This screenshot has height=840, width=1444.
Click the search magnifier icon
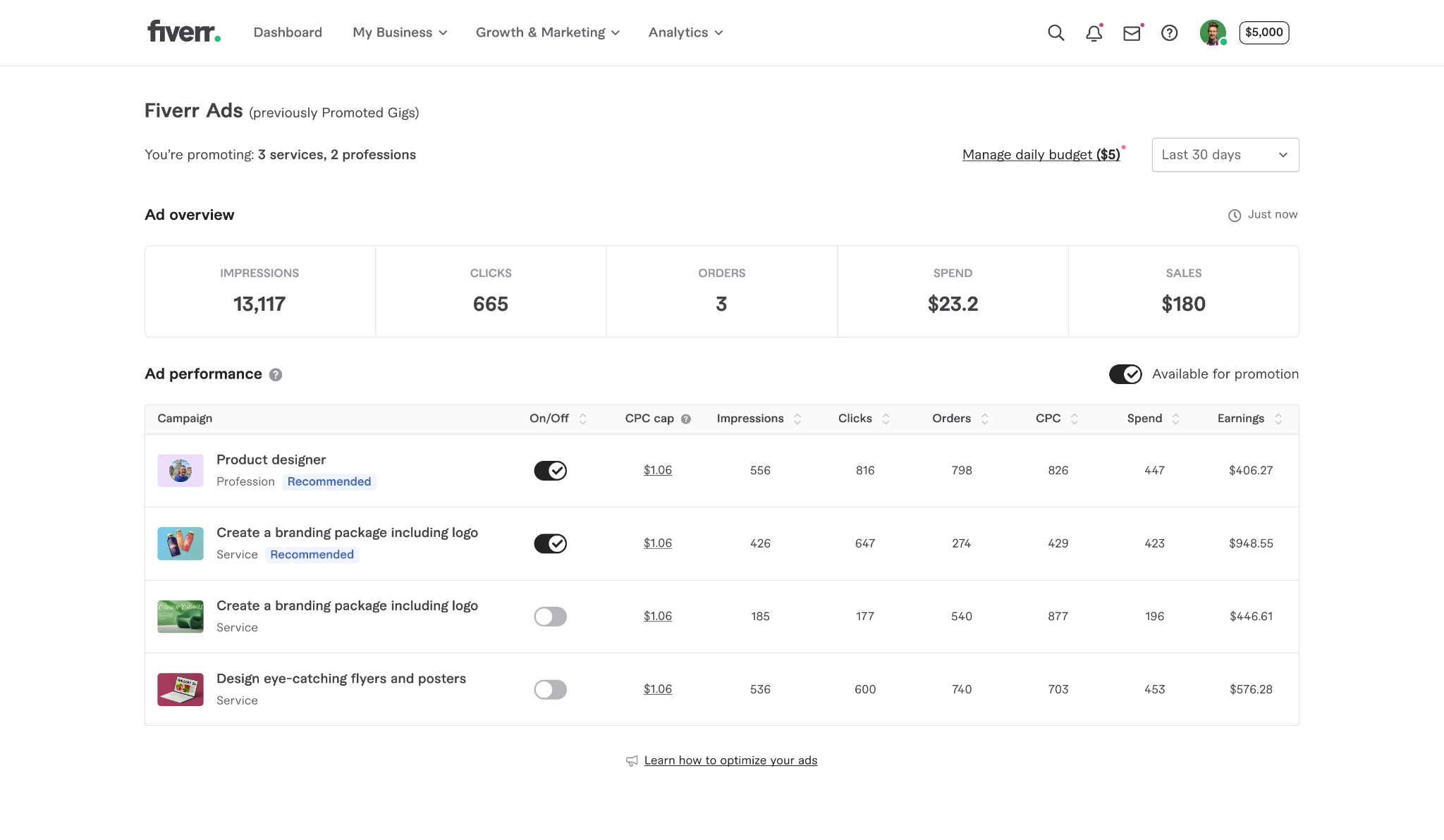coord(1056,32)
